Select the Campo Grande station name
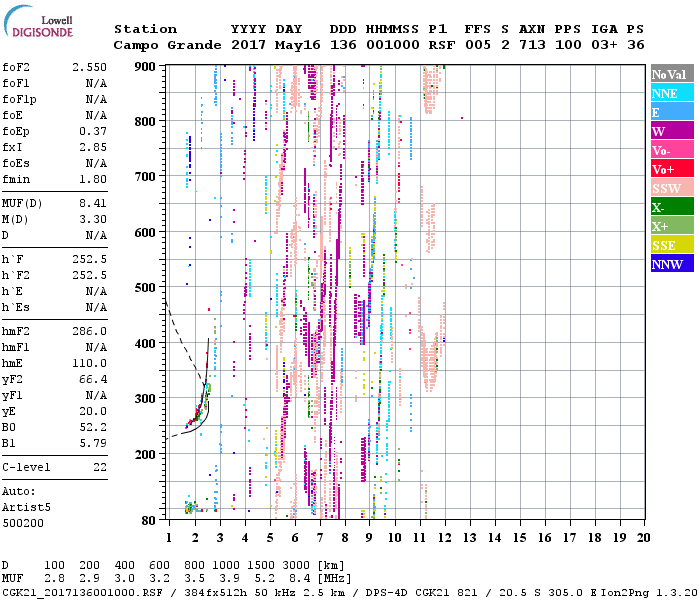Image resolution: width=700 pixels, height=600 pixels. [162, 45]
